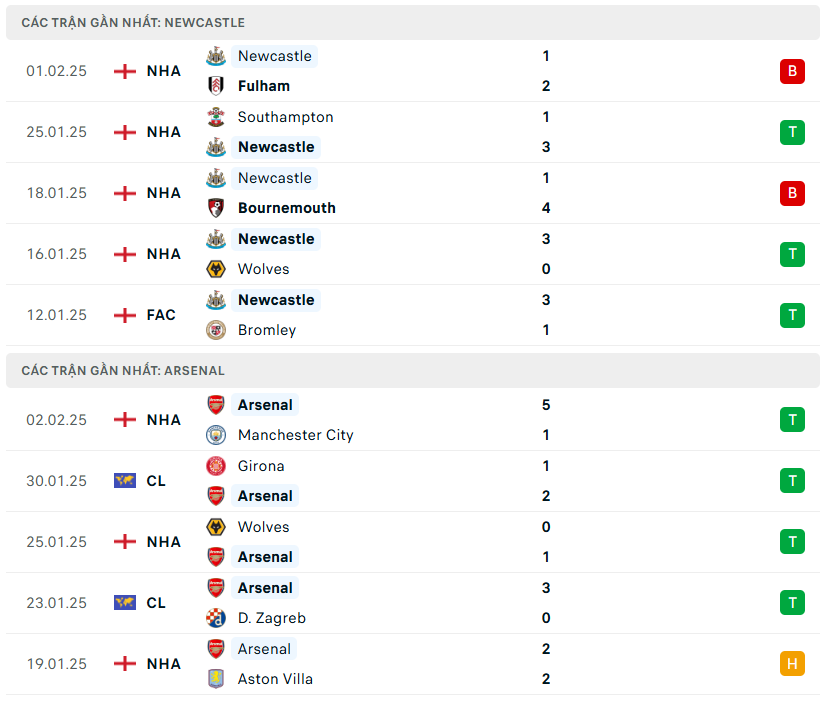
Task: Click the Bournemouth club crest icon
Action: 216,208
